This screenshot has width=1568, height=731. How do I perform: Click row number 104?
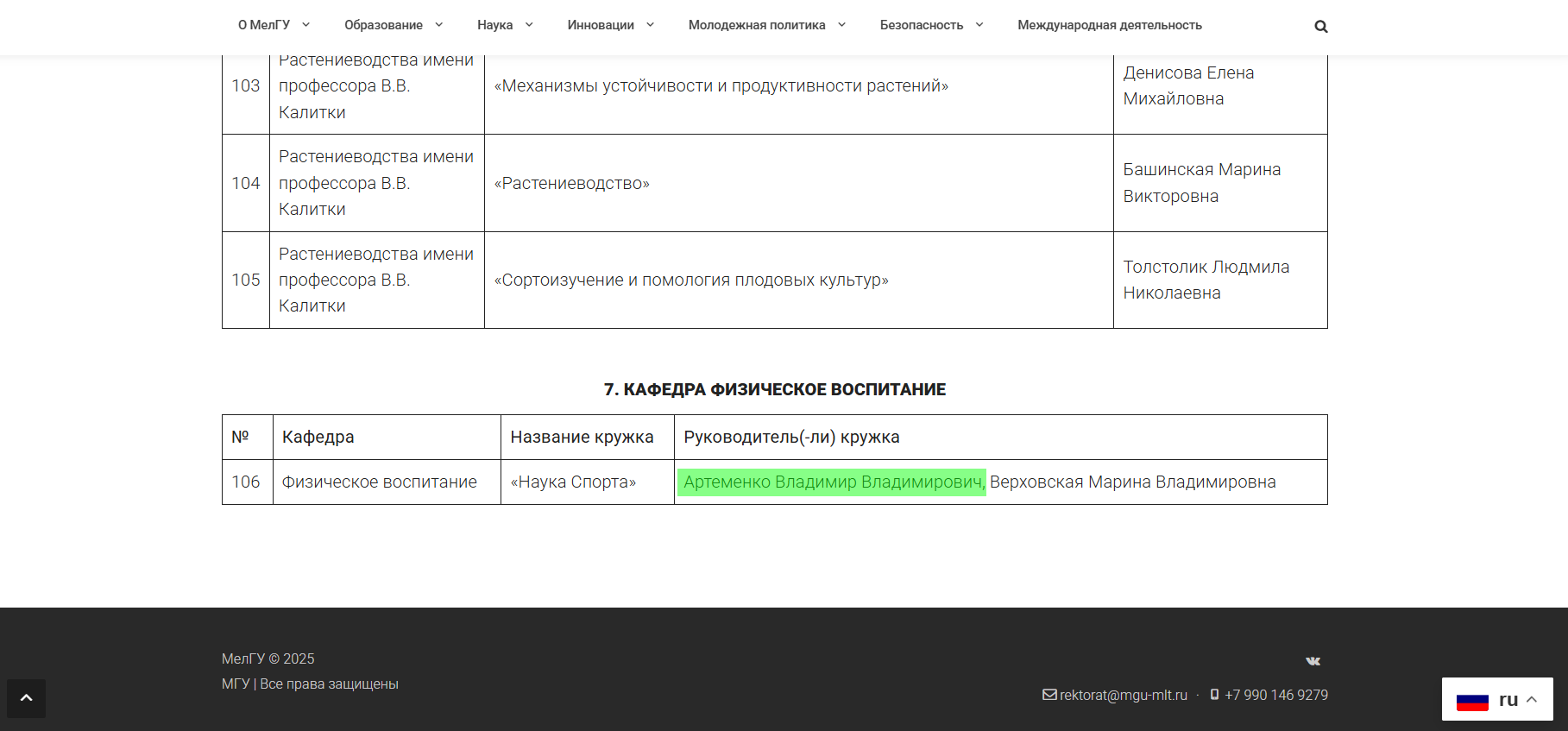246,183
